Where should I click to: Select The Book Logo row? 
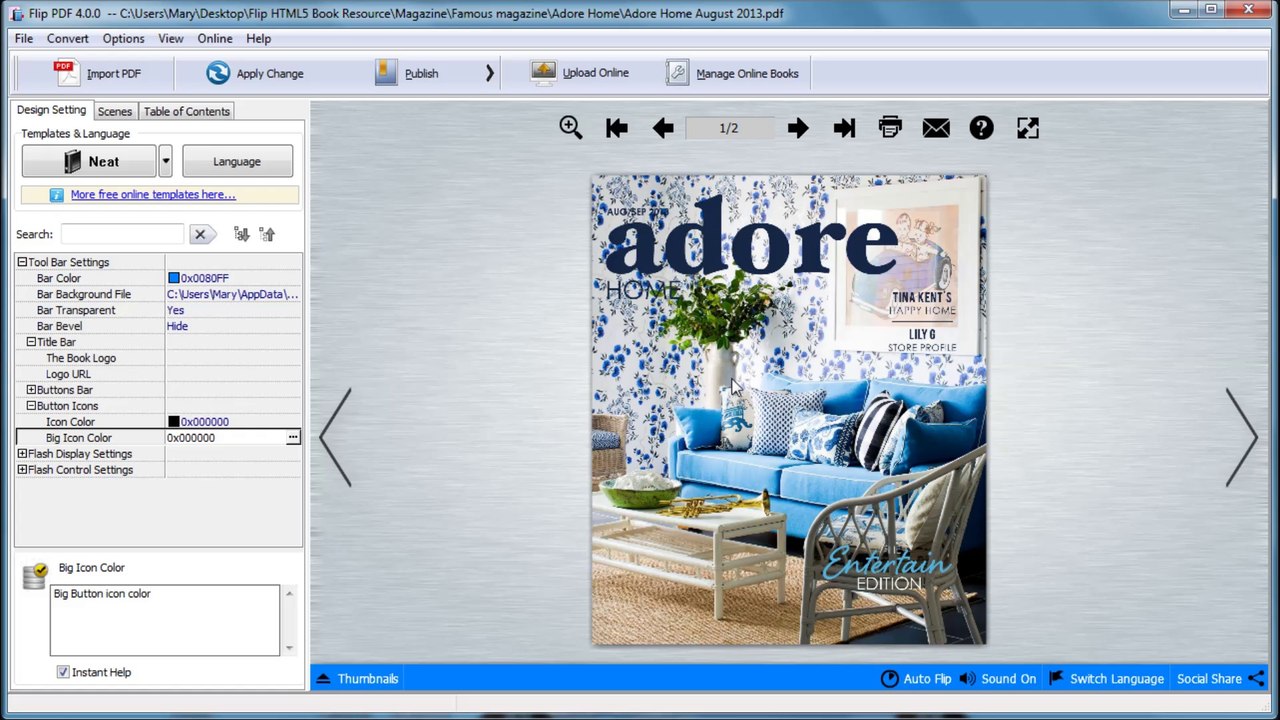point(159,358)
